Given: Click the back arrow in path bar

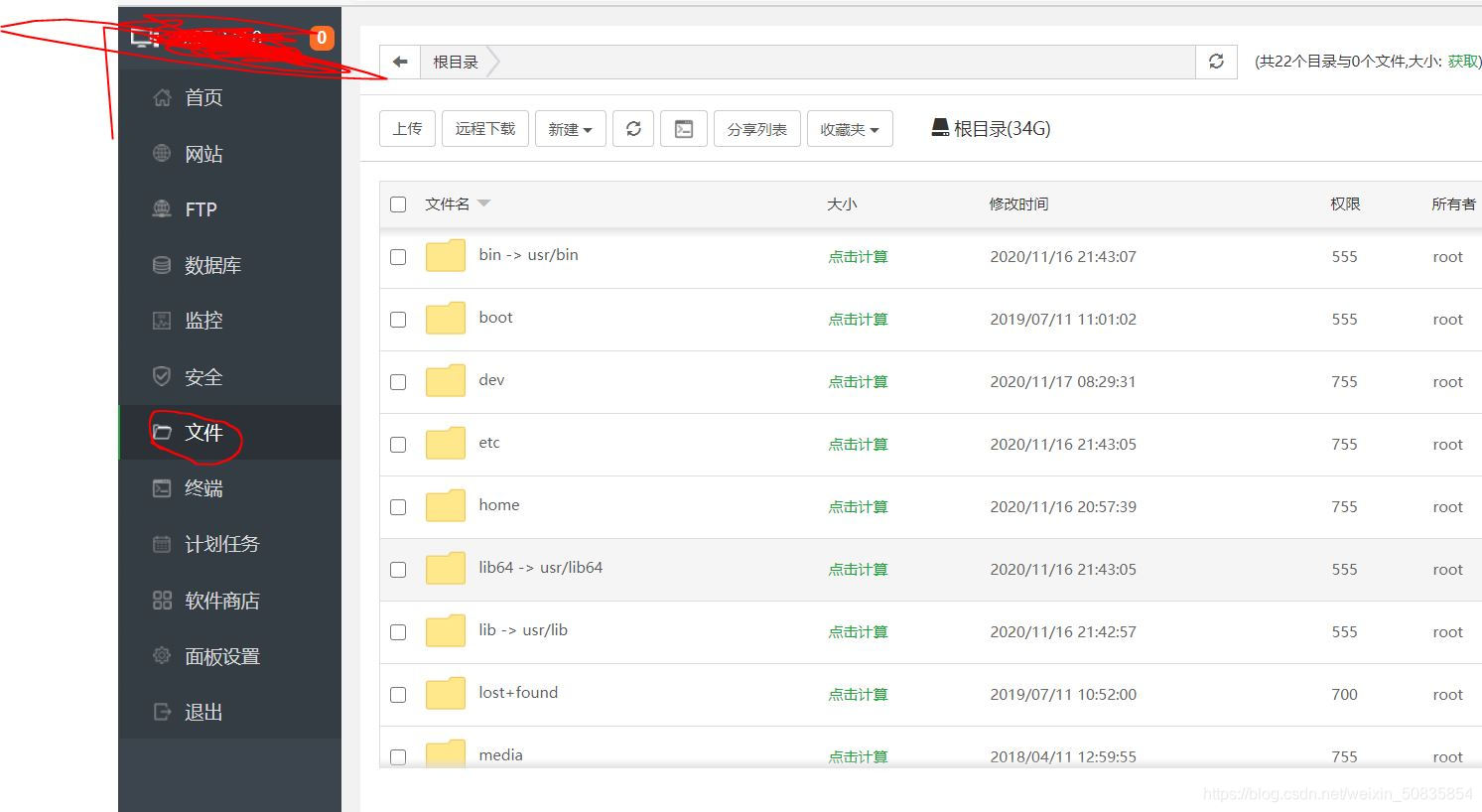Looking at the screenshot, I should click(400, 62).
